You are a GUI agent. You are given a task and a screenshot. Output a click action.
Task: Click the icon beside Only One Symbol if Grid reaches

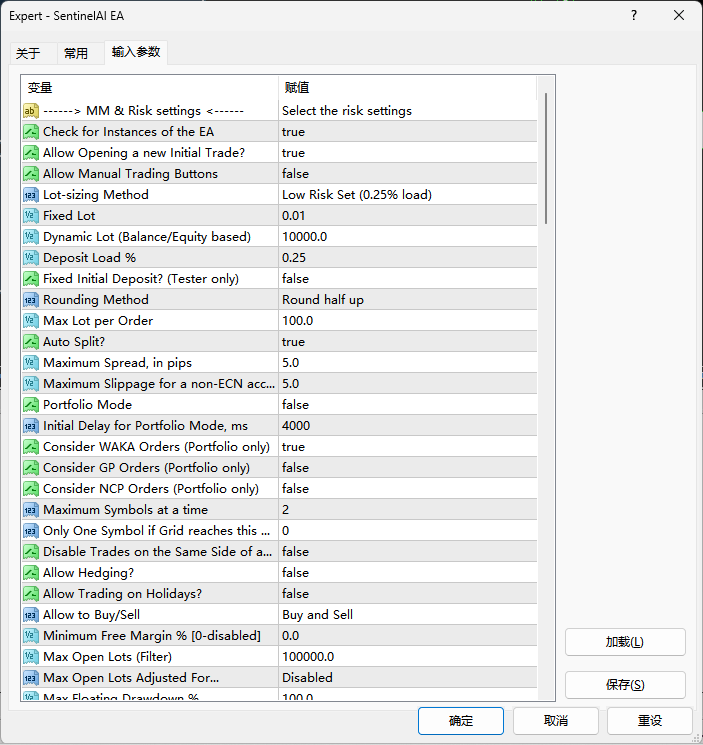(31, 531)
